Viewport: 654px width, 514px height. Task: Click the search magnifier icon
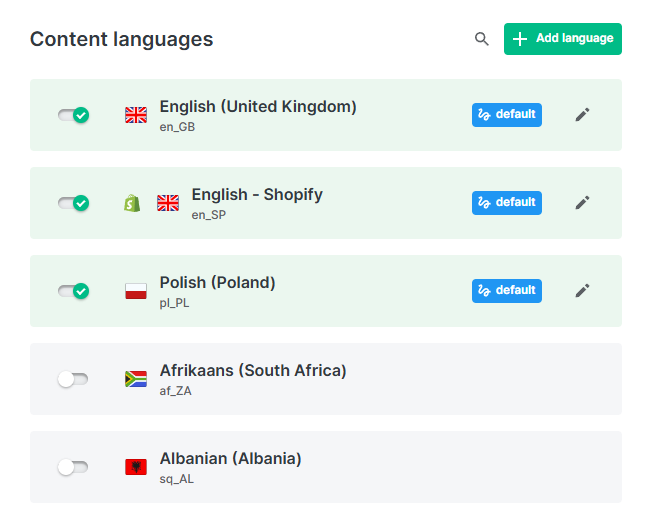coord(482,39)
